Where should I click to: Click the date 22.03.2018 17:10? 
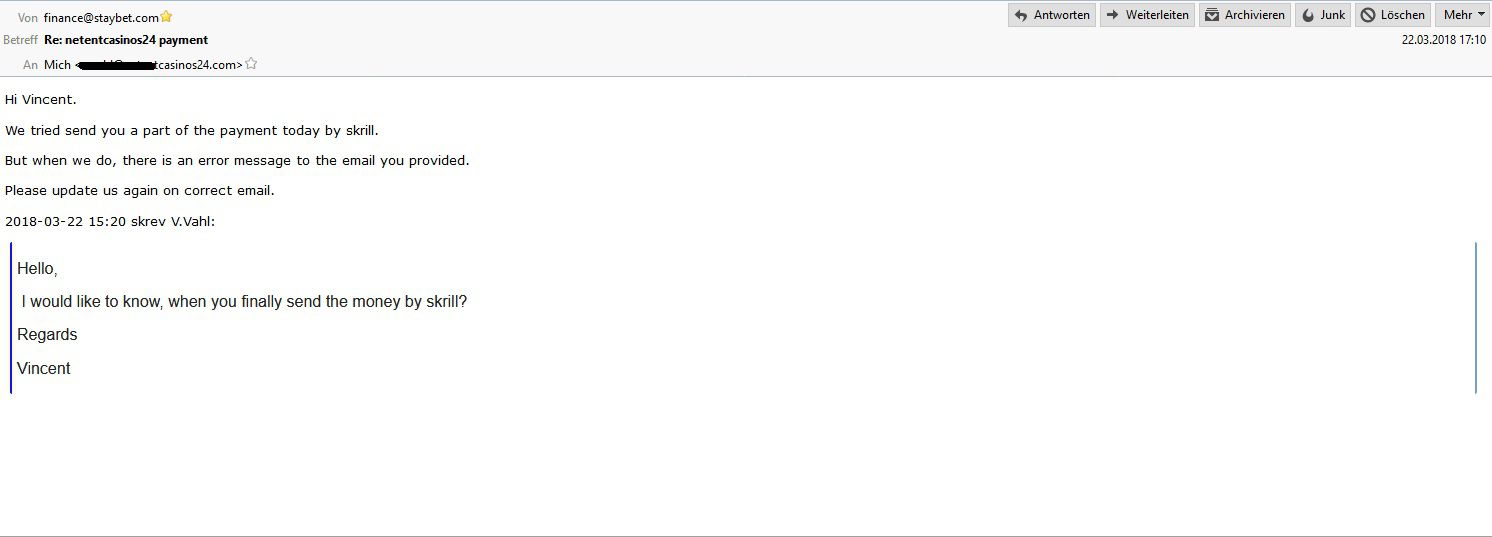[1444, 40]
